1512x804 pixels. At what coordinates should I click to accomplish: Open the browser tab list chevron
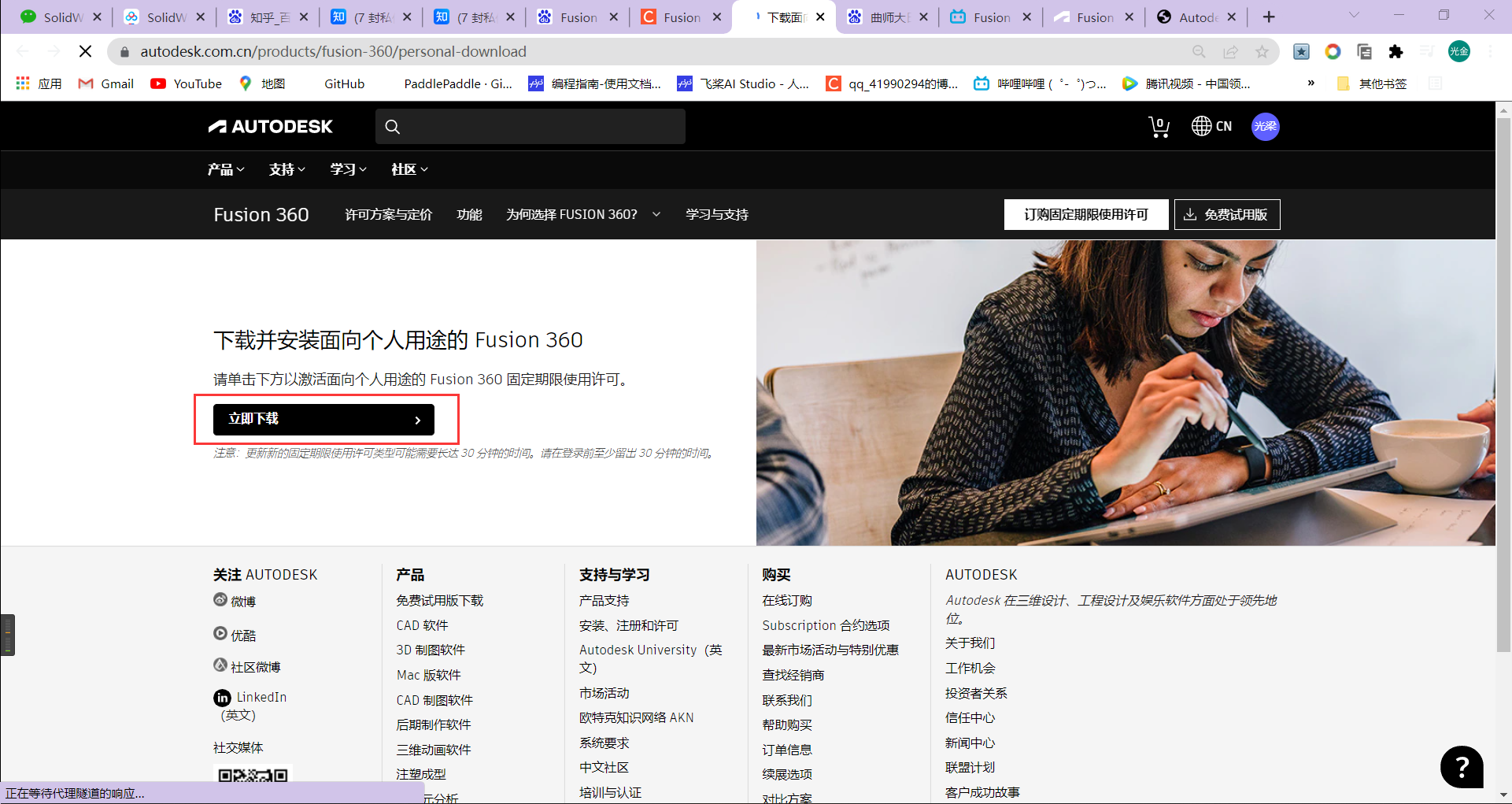[x=1353, y=16]
